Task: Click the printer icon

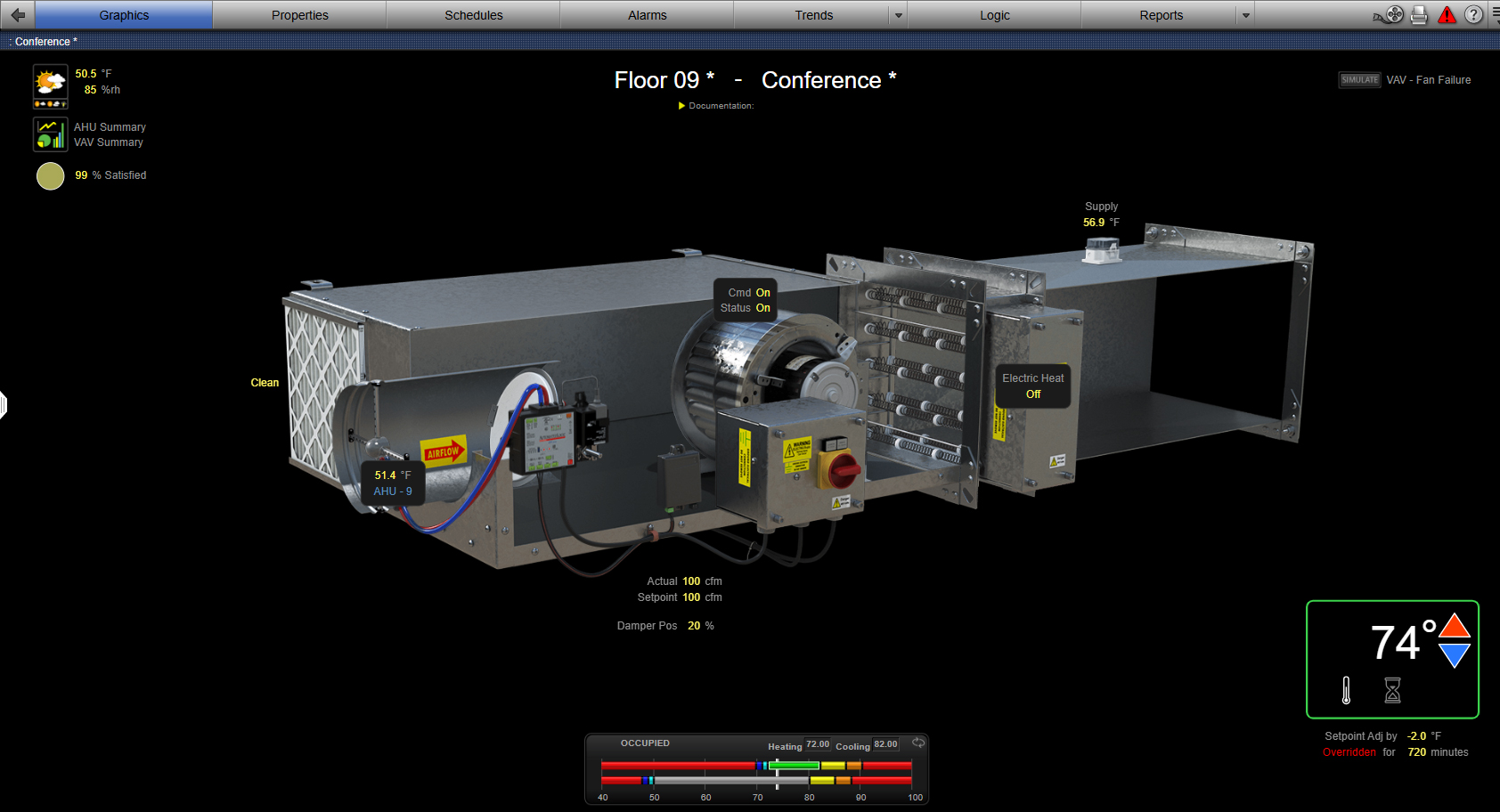Action: 1419,15
